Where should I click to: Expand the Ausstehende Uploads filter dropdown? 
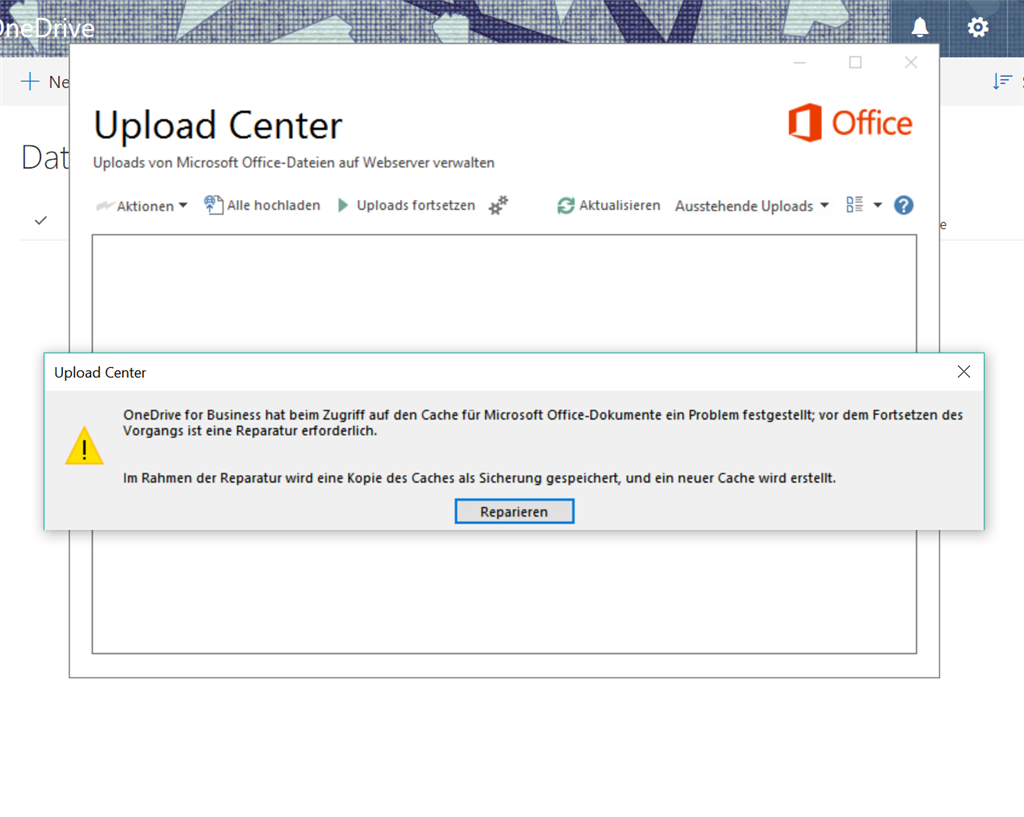tap(752, 206)
